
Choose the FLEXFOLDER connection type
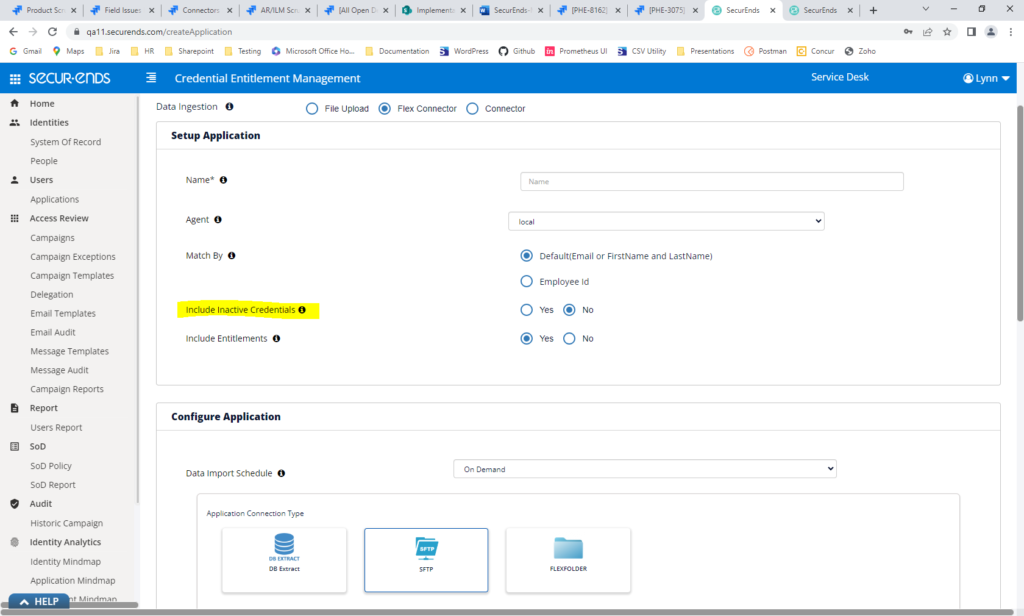coord(568,560)
